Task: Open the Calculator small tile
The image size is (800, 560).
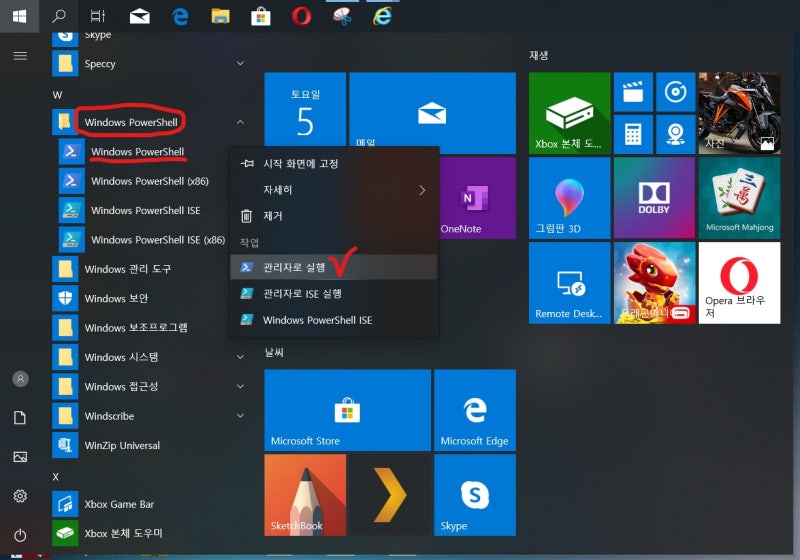Action: coord(633,134)
